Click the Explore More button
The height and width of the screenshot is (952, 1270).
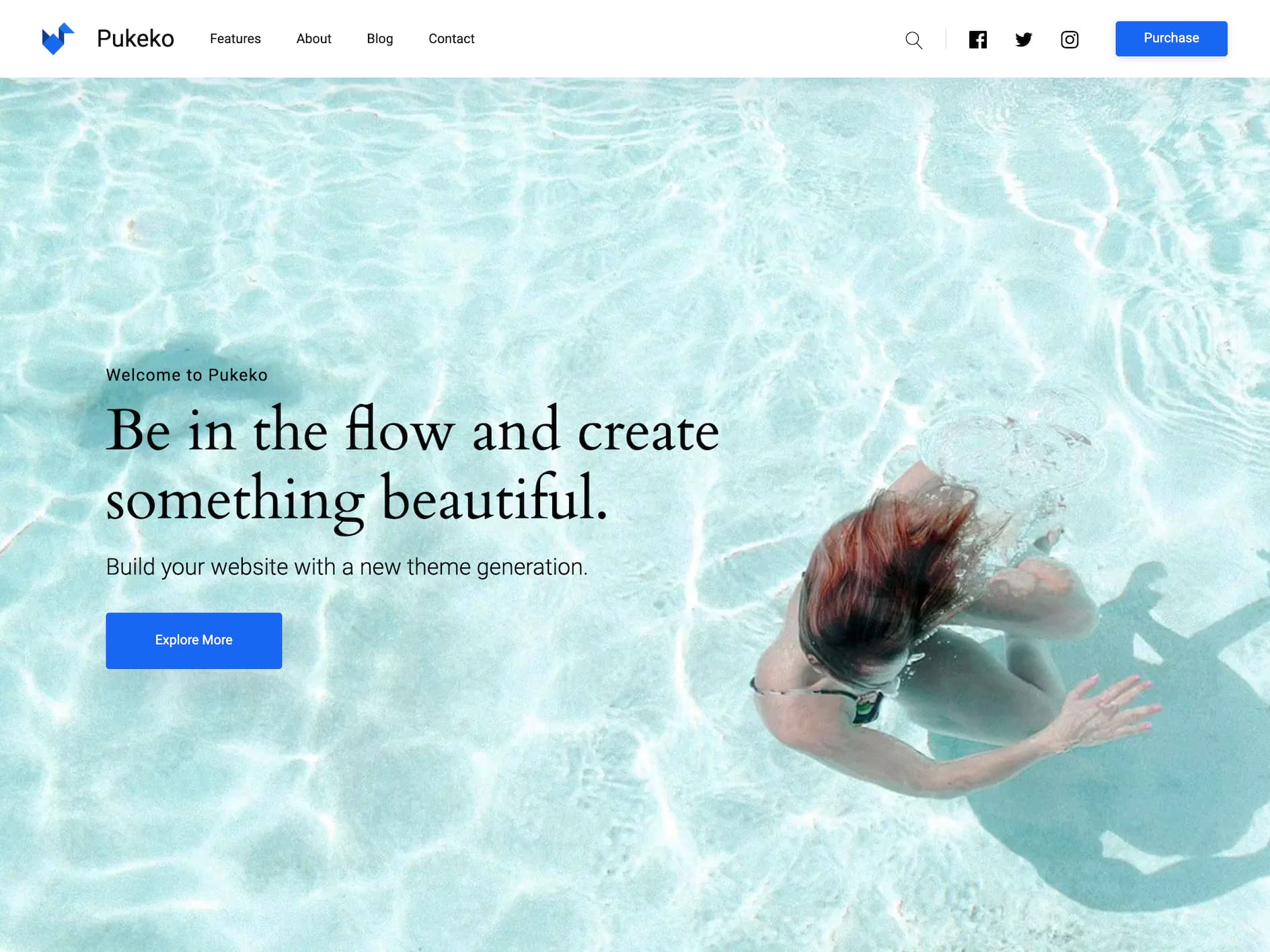194,640
